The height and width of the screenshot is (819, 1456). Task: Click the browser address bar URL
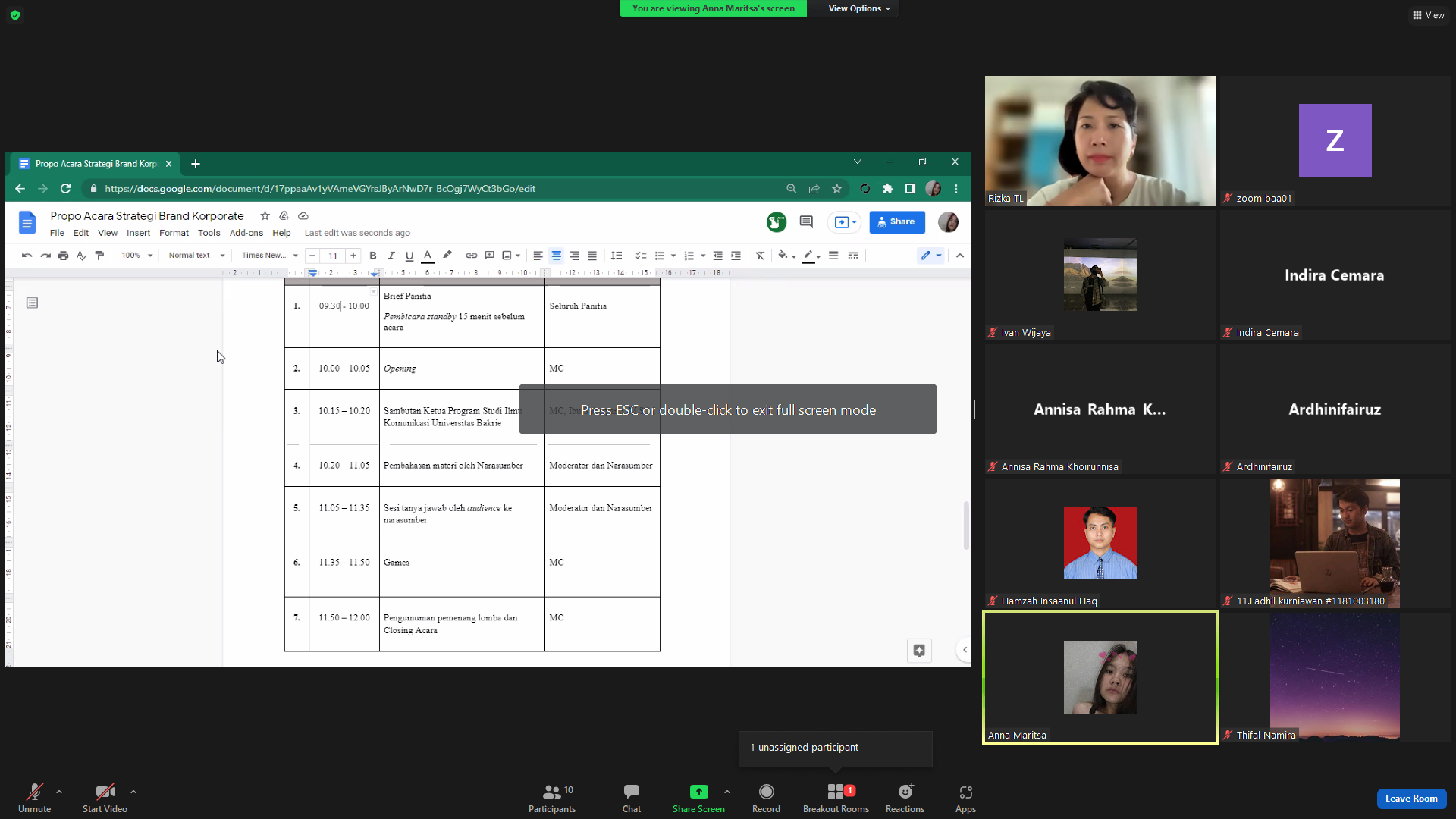[320, 189]
